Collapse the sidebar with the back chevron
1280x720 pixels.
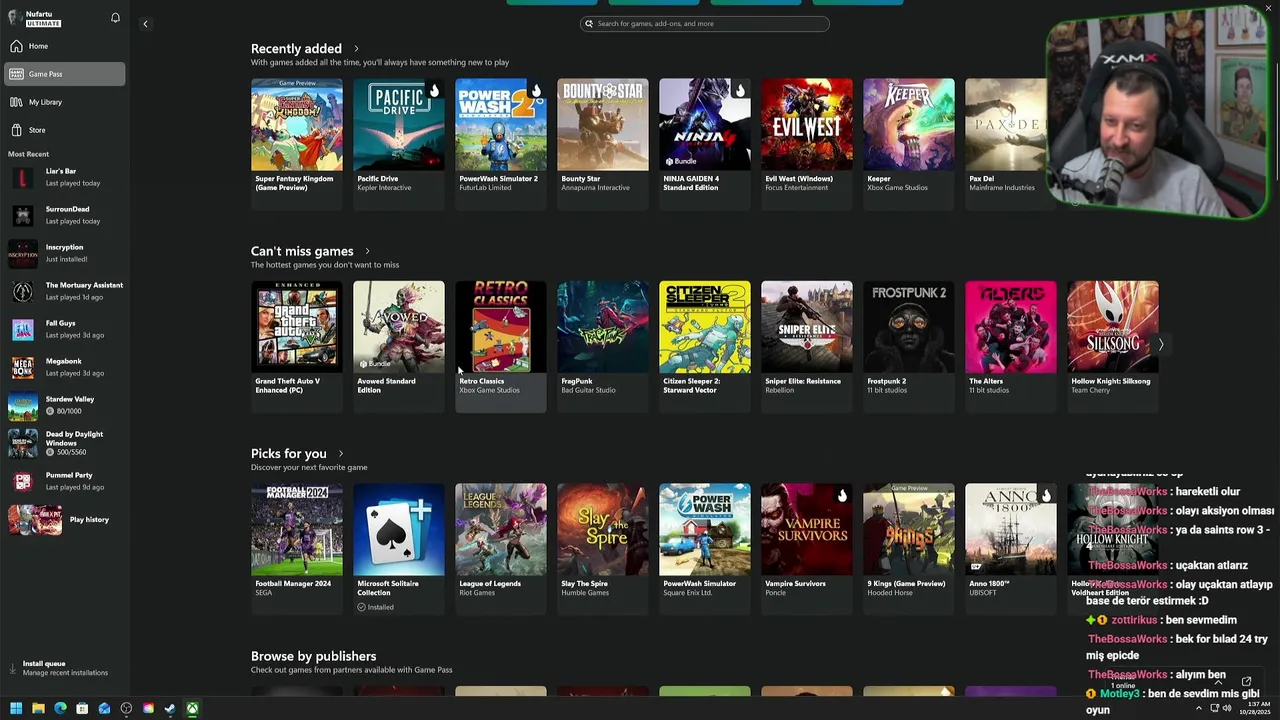coord(145,24)
